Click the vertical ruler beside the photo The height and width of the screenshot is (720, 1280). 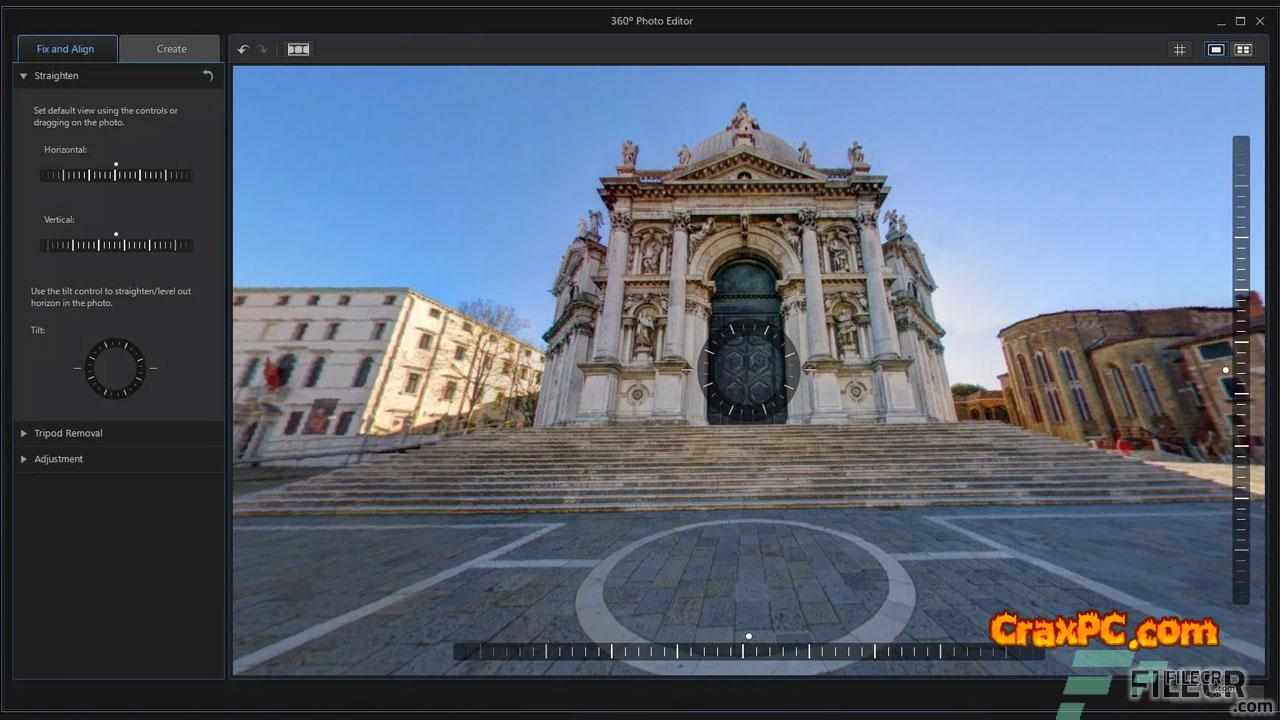[x=1241, y=370]
